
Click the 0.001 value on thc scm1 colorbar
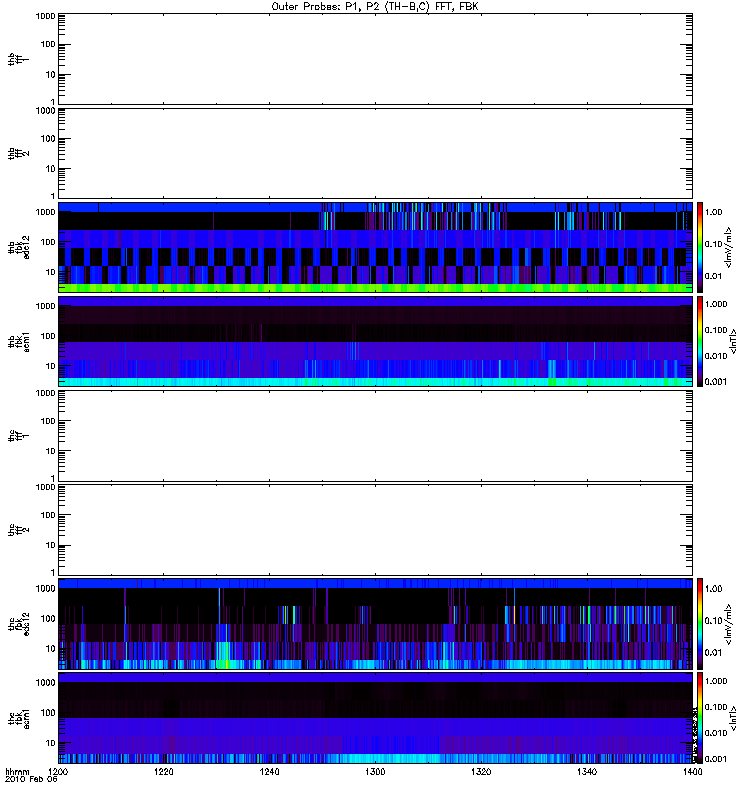716,759
